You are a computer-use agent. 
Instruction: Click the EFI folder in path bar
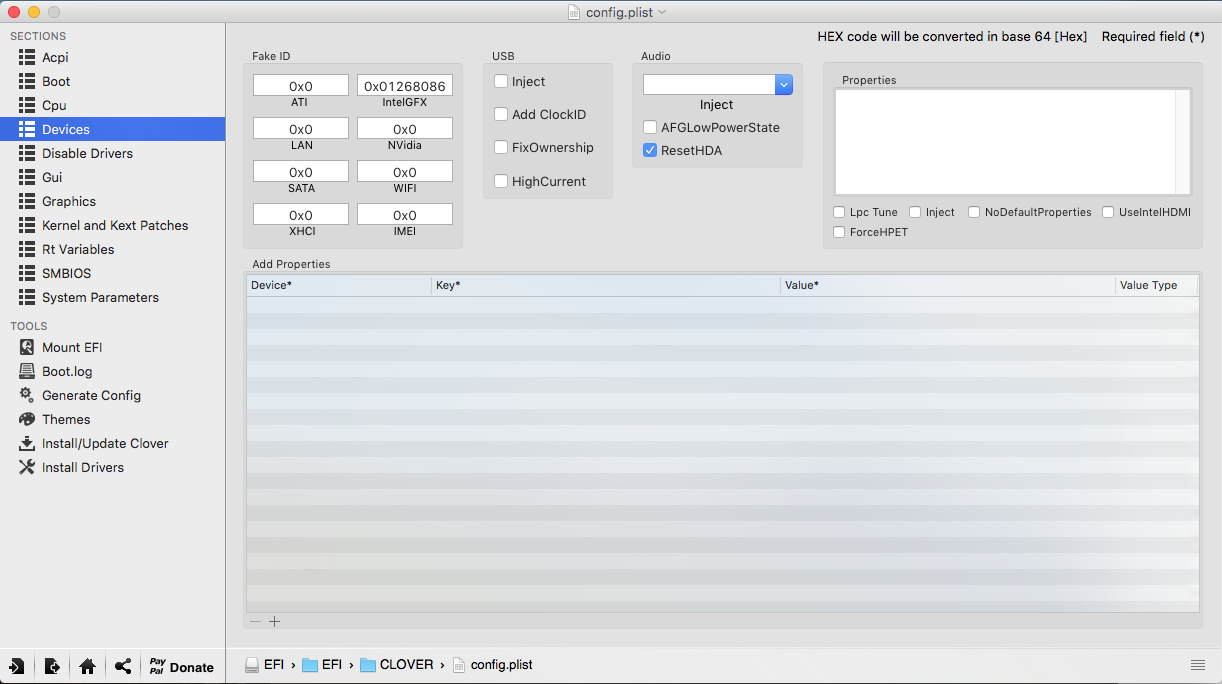tap(323, 665)
